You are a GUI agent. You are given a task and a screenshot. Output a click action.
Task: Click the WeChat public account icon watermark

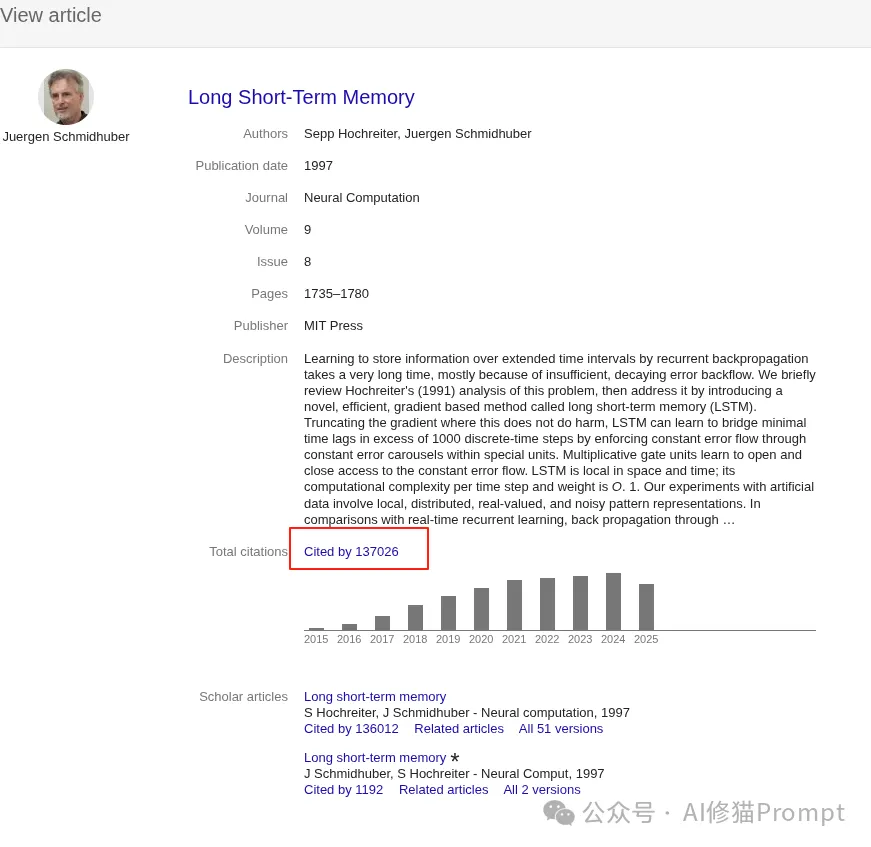[558, 812]
